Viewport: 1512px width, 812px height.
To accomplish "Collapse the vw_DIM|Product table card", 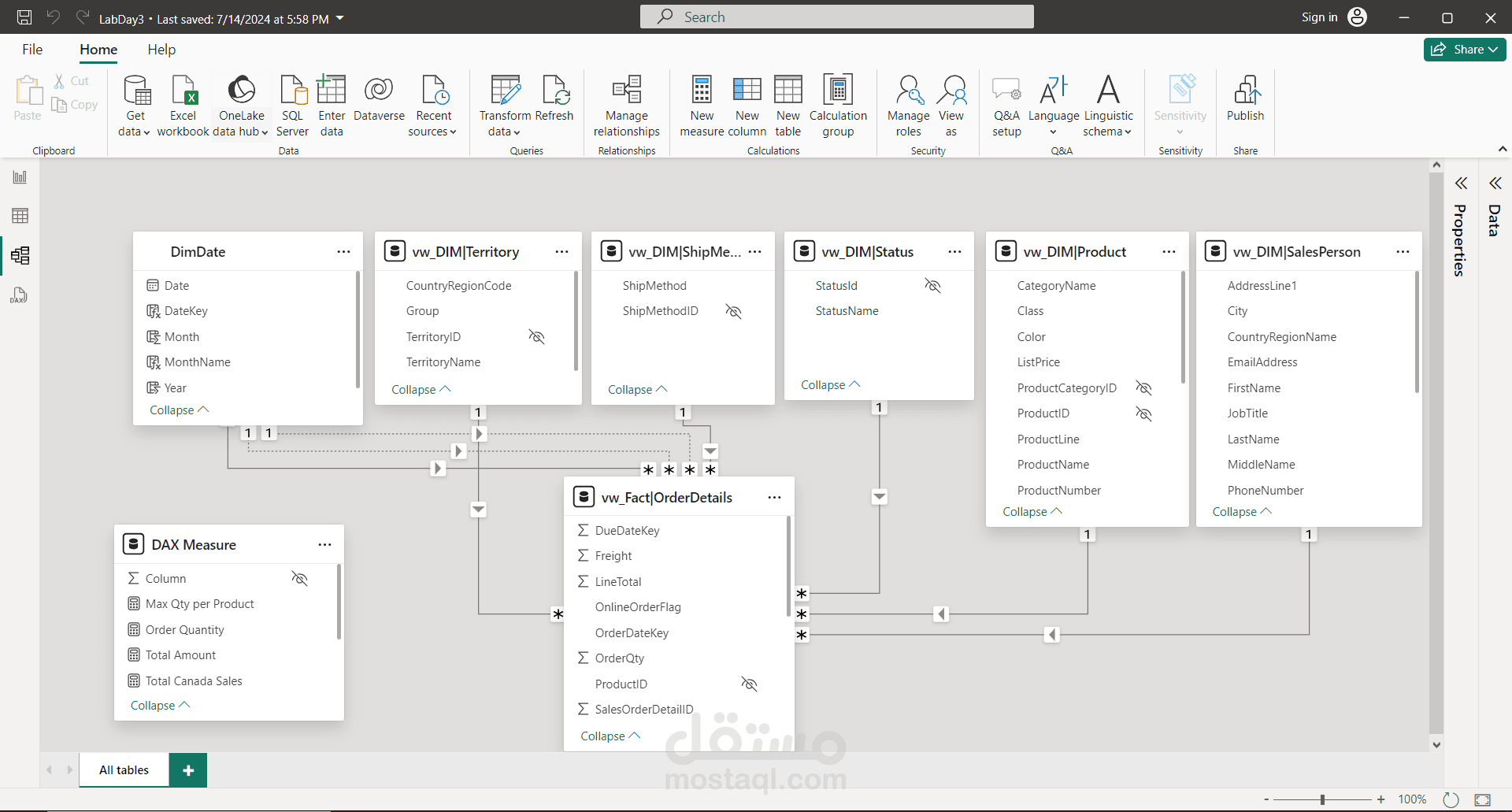I will [1032, 512].
